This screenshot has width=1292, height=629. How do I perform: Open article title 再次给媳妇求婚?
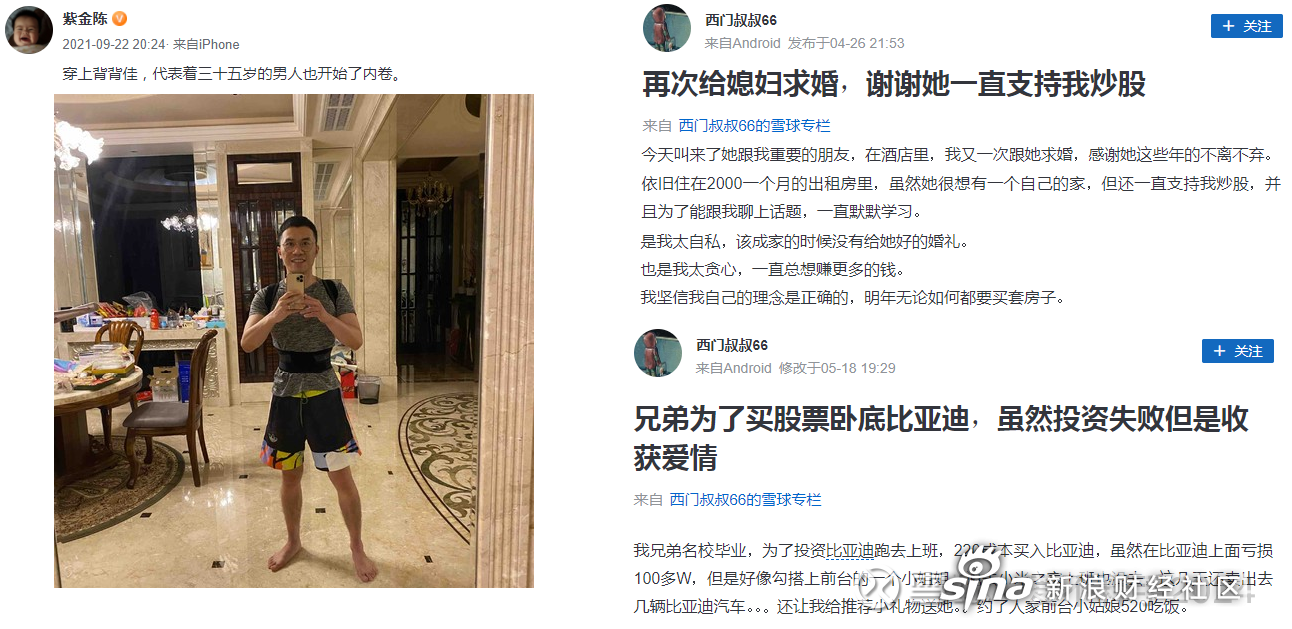894,84
